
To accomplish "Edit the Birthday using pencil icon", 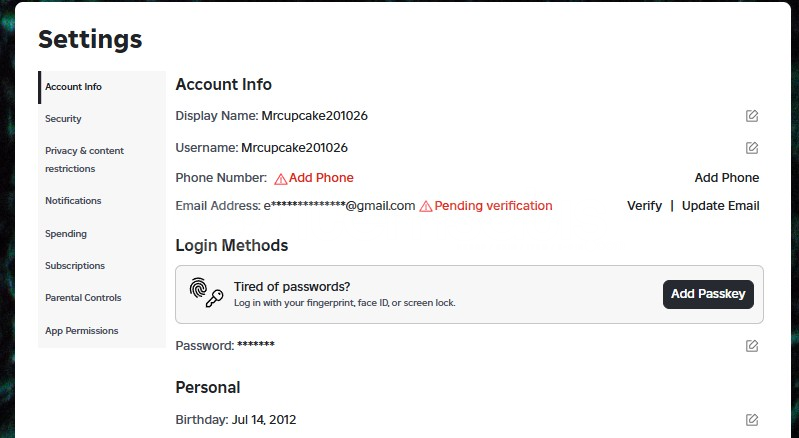I will [x=752, y=420].
